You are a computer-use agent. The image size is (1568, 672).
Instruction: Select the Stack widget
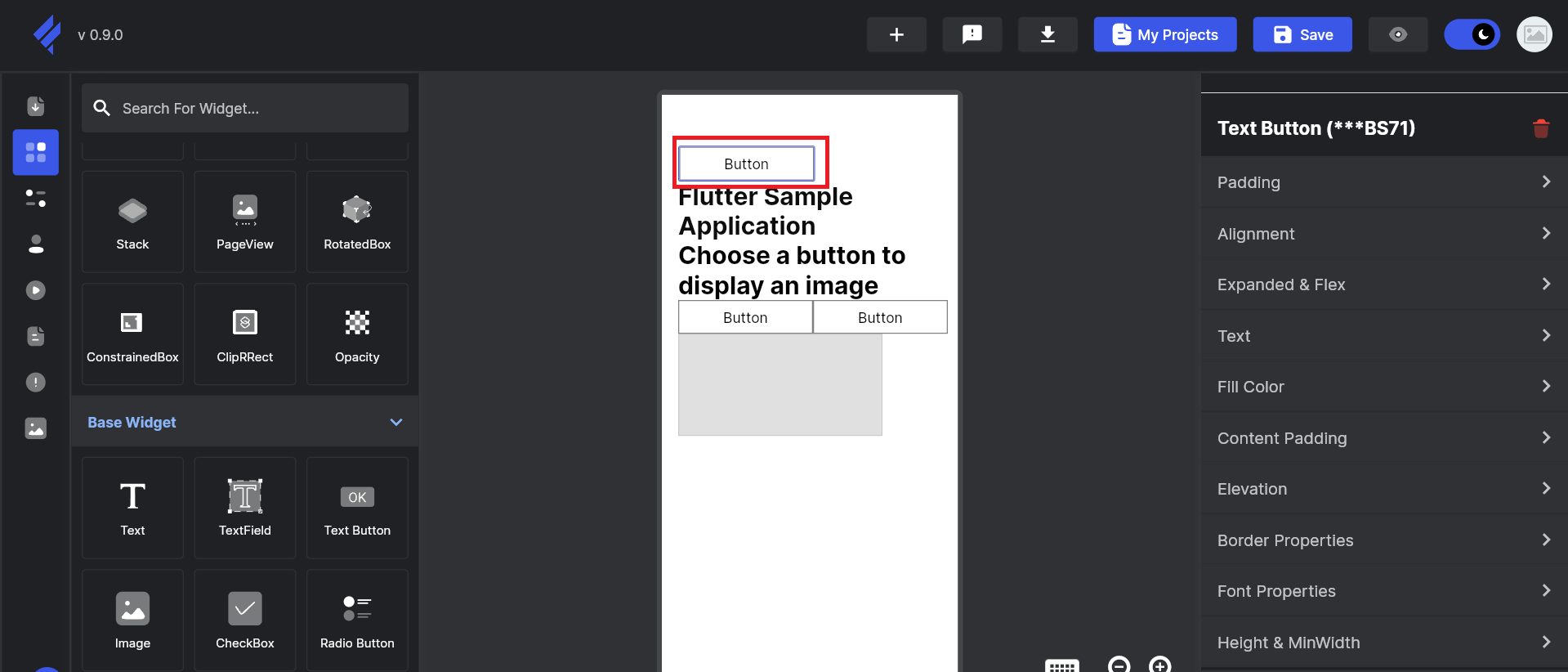132,222
